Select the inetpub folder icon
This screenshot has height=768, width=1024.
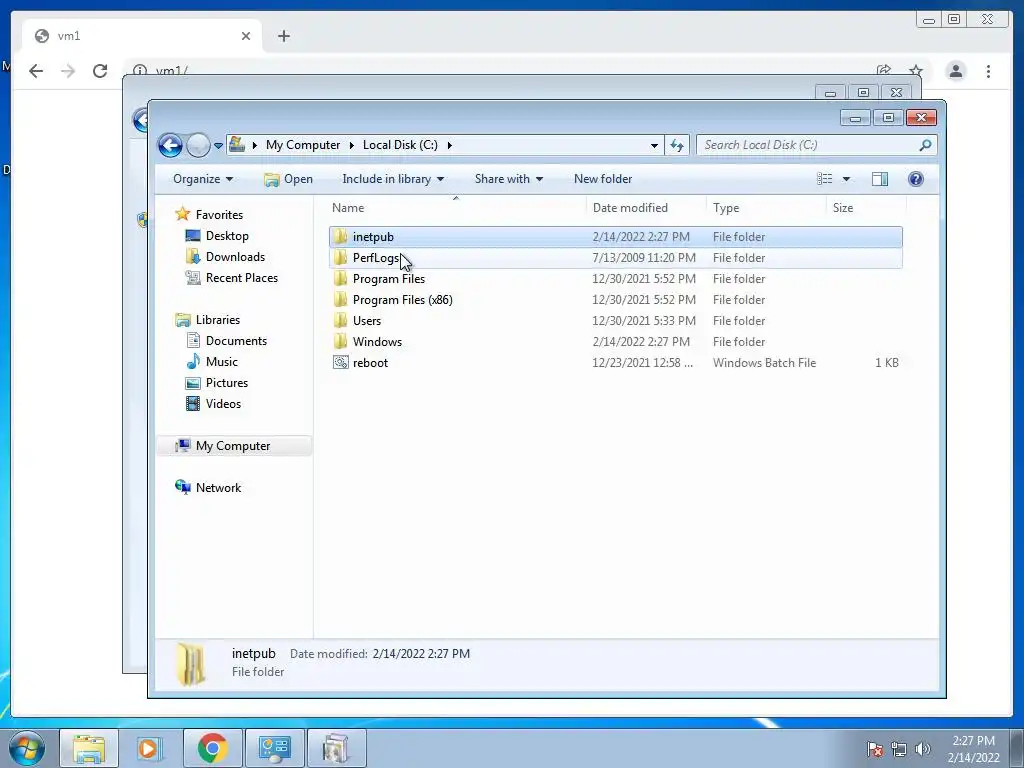(x=340, y=237)
